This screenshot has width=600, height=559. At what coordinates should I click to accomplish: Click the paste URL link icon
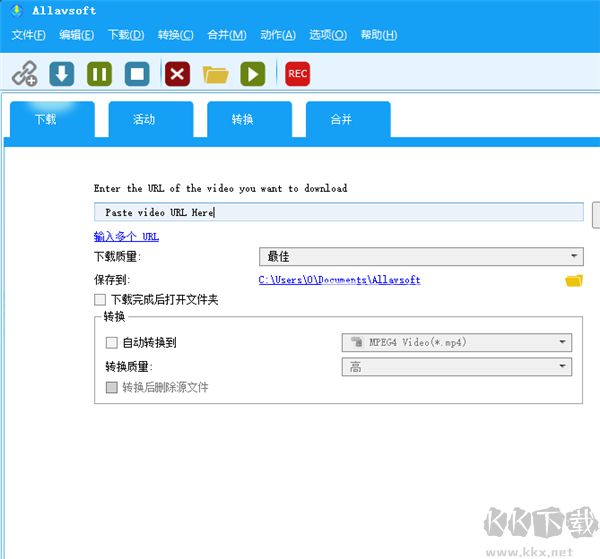point(24,74)
